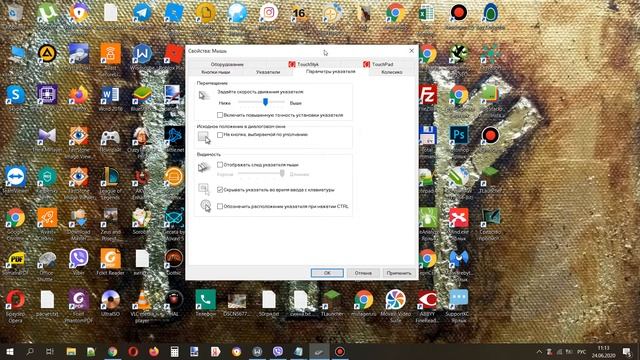Open the TeamViewer desktop shortcut
The width and height of the screenshot is (640, 360).
point(16,176)
